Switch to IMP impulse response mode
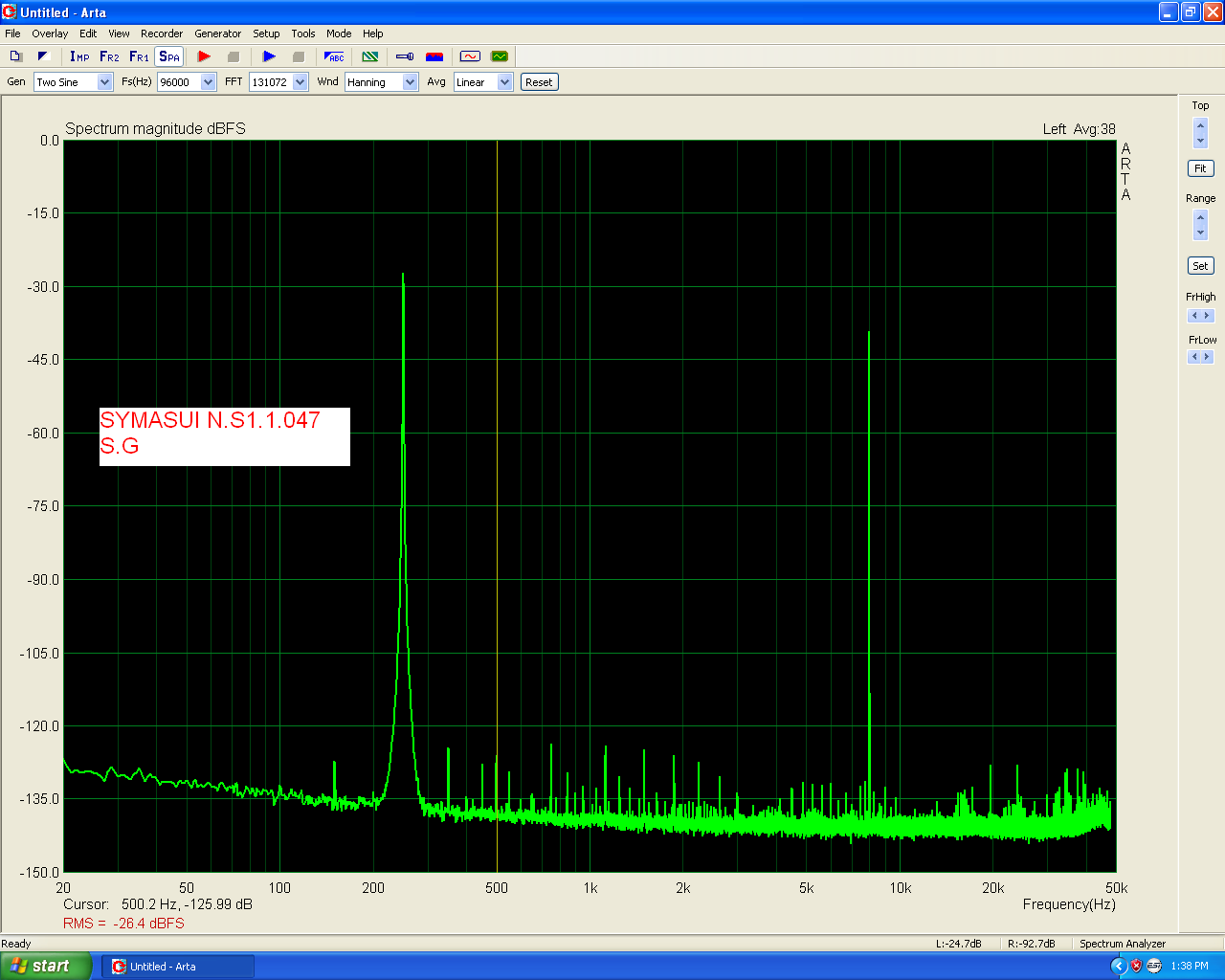Image resolution: width=1225 pixels, height=980 pixels. coord(79,56)
